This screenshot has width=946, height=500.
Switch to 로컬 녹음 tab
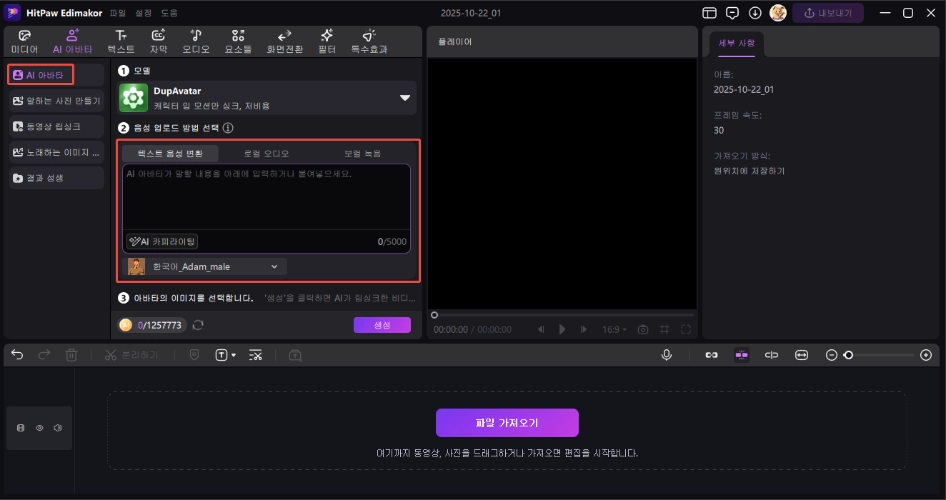(363, 153)
